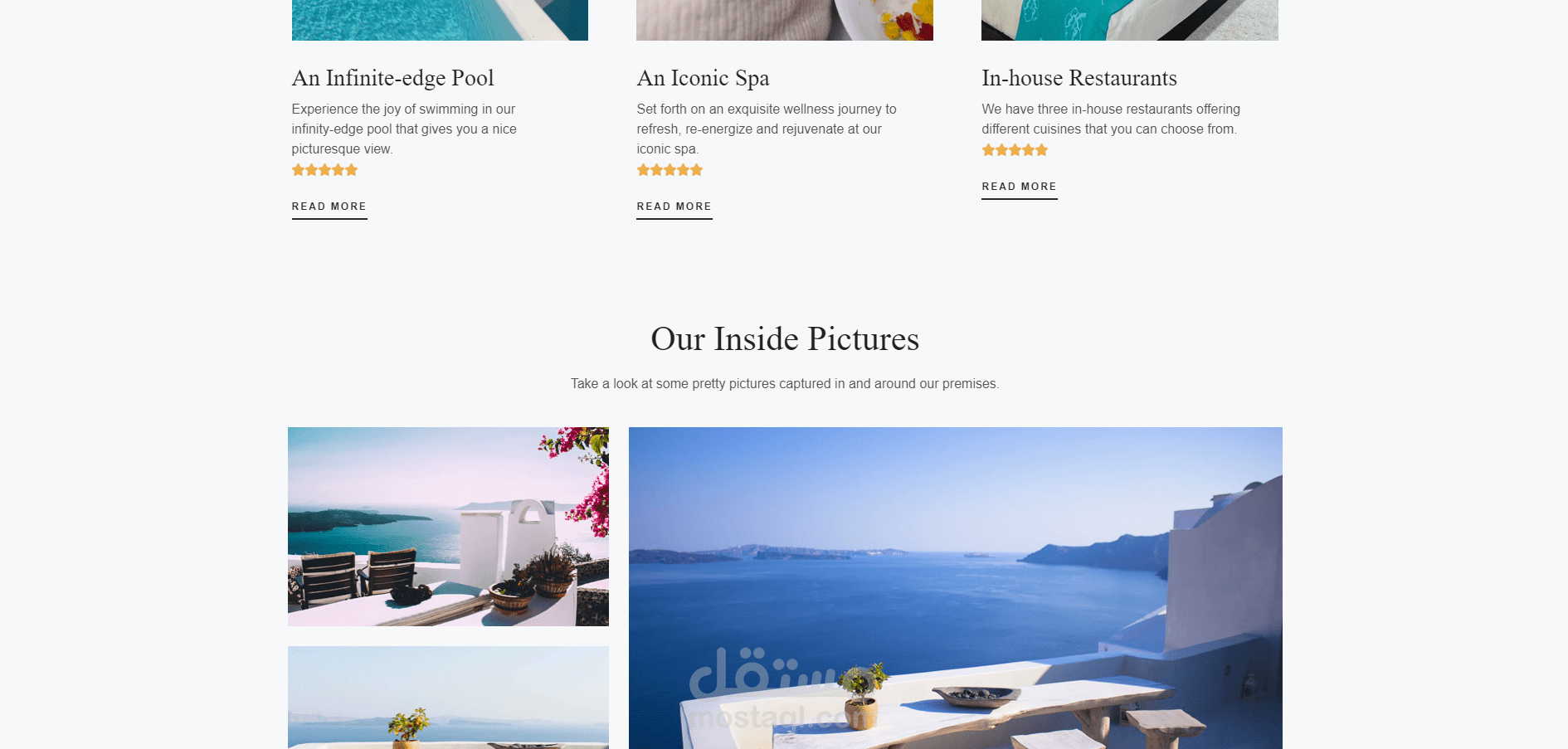Click the first star of the pool rating
1568x749 pixels.
click(x=299, y=170)
